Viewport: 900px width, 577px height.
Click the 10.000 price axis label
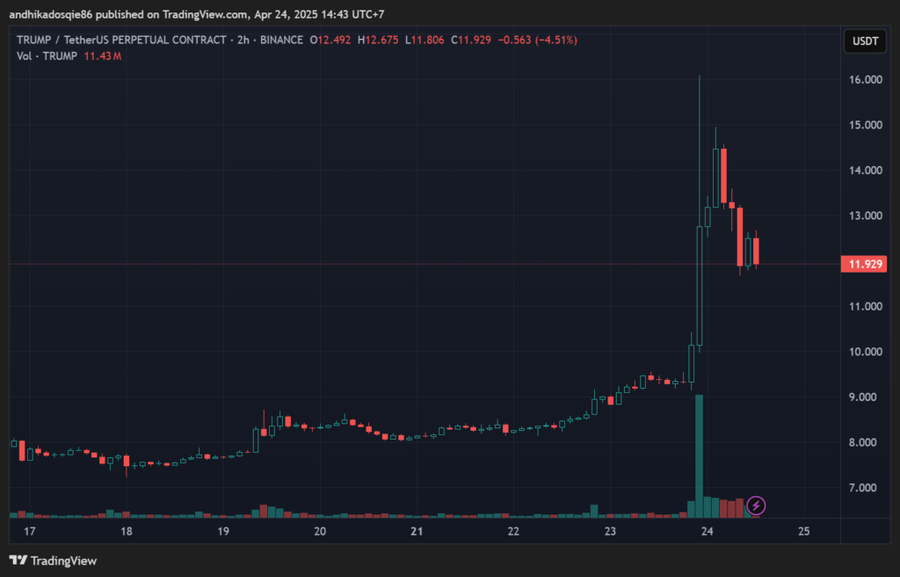(x=866, y=352)
